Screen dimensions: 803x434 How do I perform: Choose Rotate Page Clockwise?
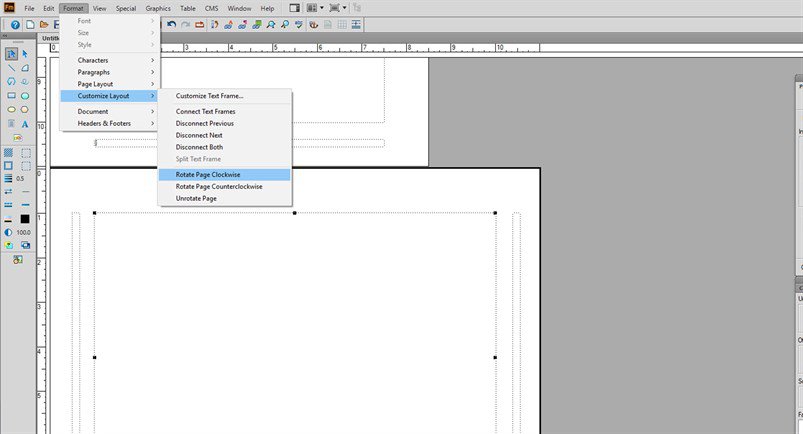(x=225, y=175)
